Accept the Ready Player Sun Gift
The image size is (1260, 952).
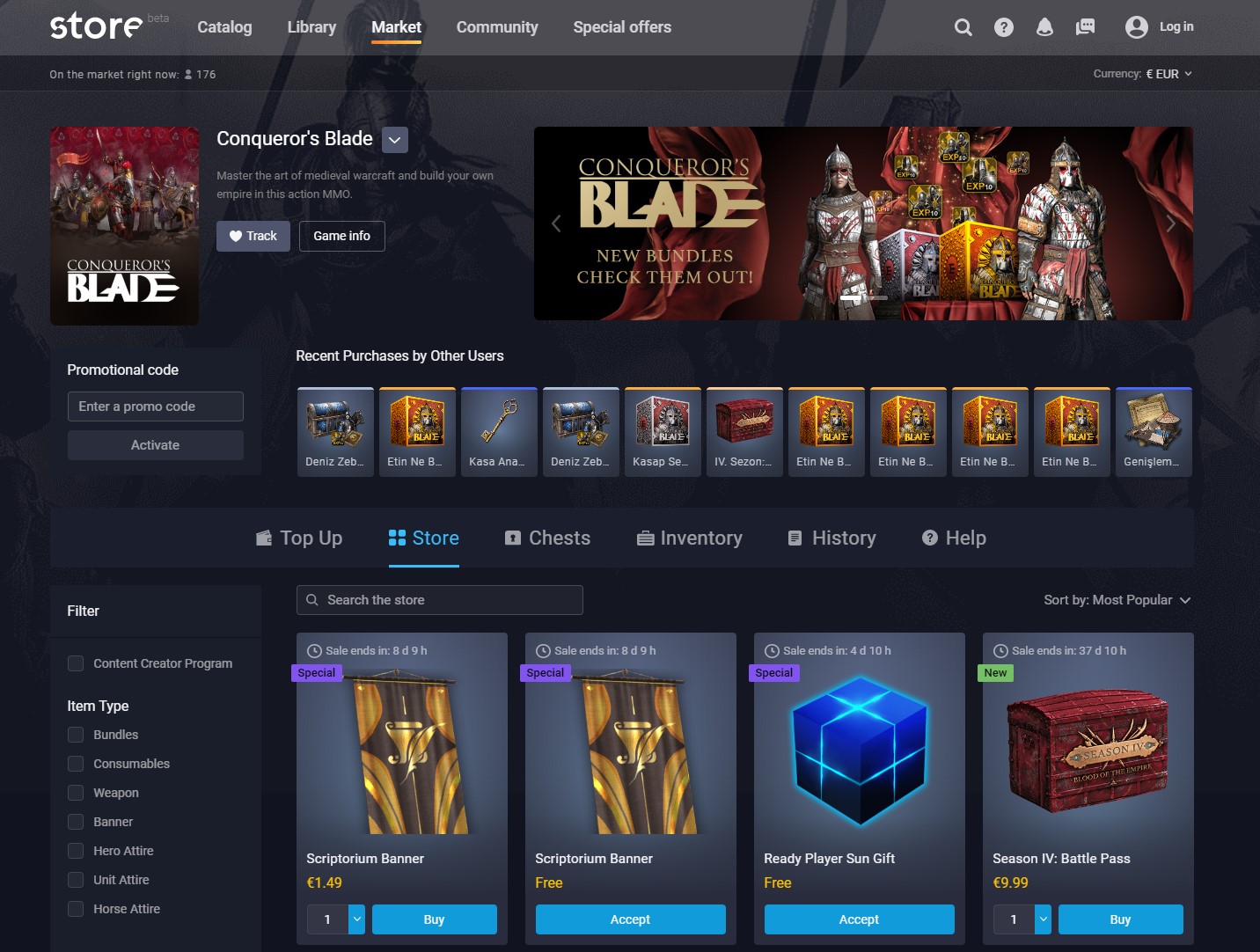click(x=860, y=919)
